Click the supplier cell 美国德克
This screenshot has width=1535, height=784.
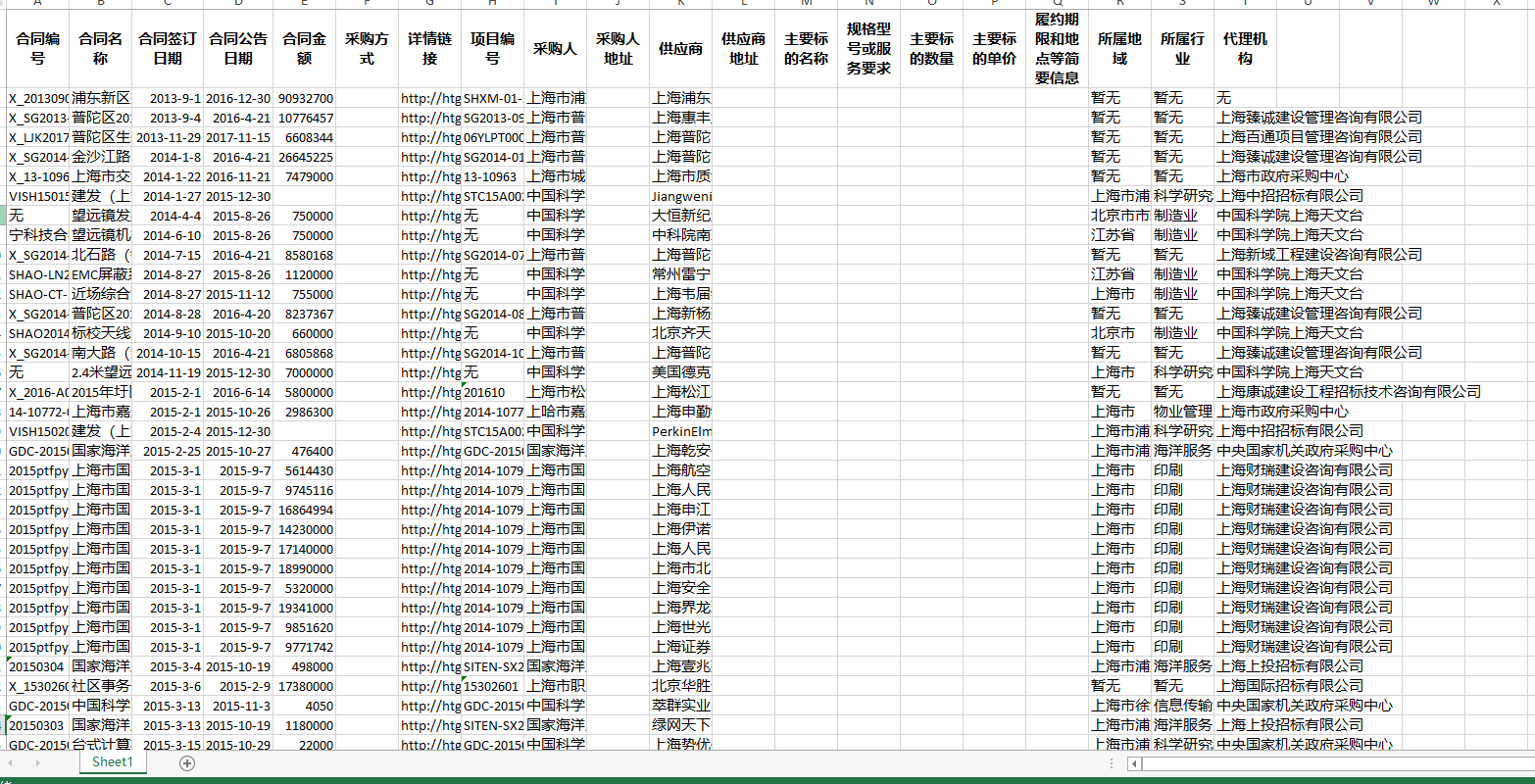pos(681,372)
